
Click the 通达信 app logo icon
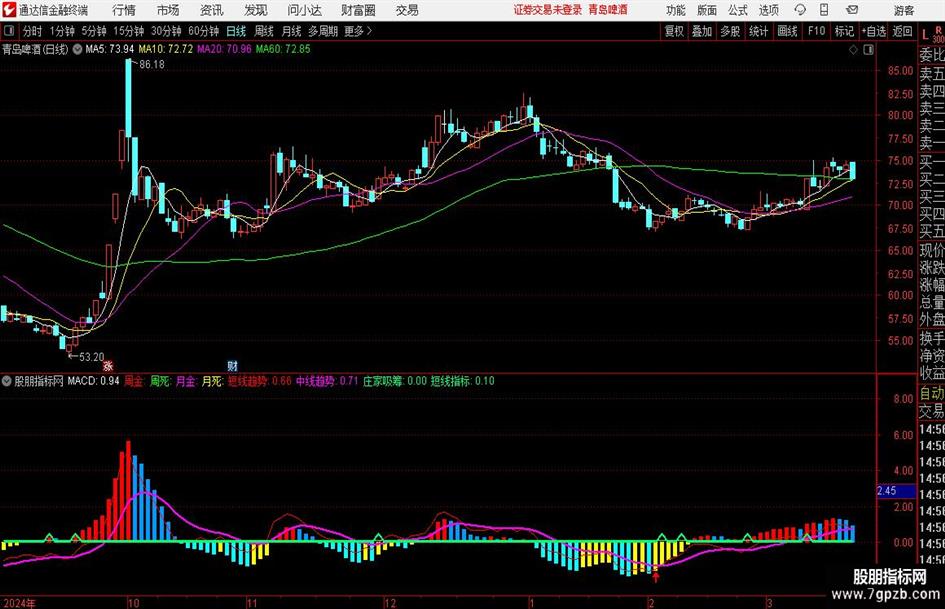click(x=9, y=10)
